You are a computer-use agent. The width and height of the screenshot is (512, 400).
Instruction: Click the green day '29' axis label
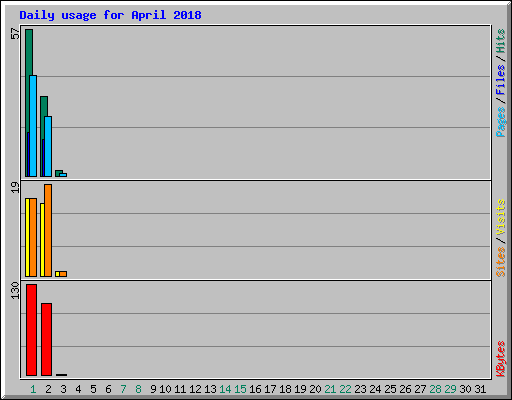tap(450, 389)
